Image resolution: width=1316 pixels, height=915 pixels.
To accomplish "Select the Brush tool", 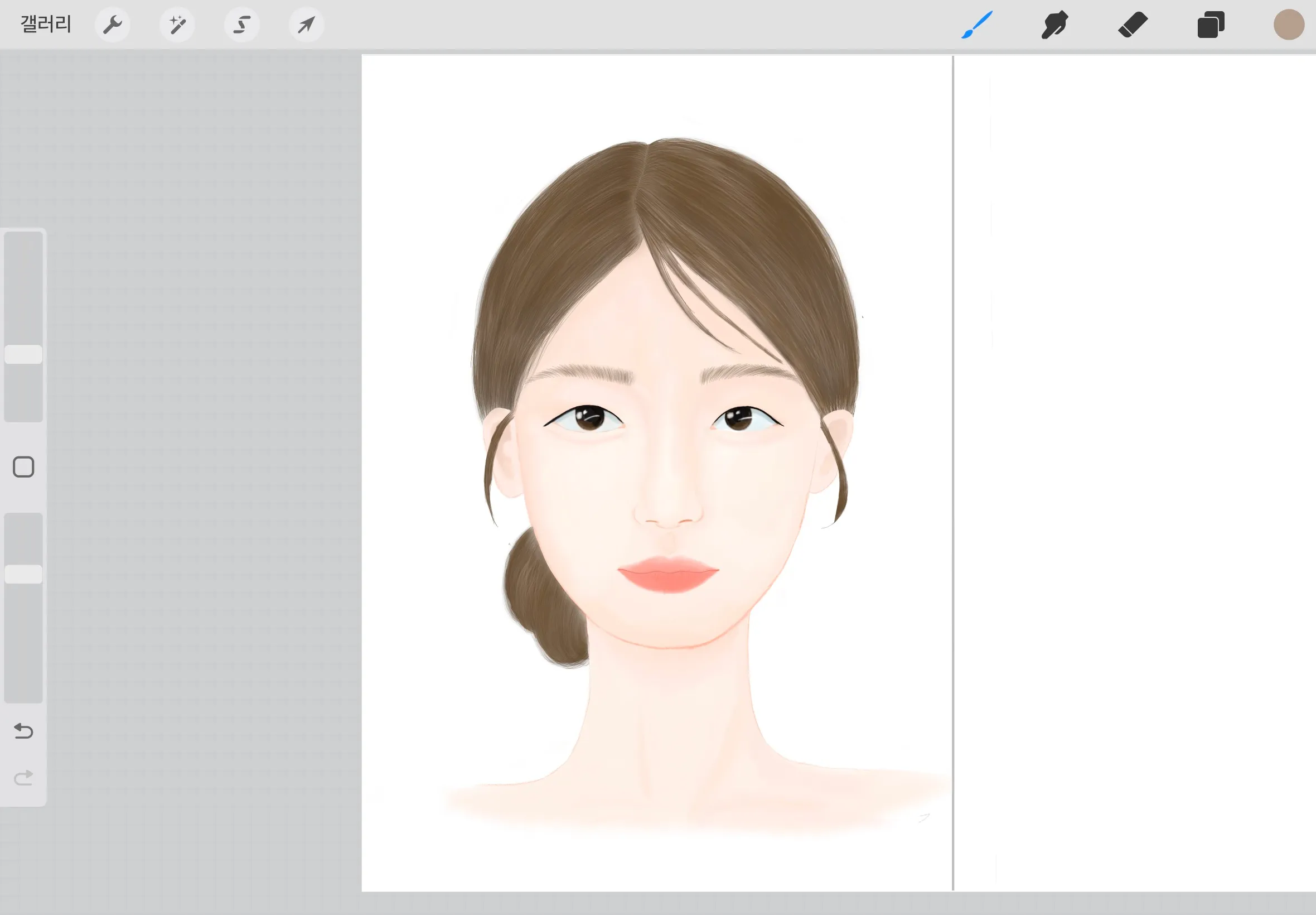I will tap(977, 25).
